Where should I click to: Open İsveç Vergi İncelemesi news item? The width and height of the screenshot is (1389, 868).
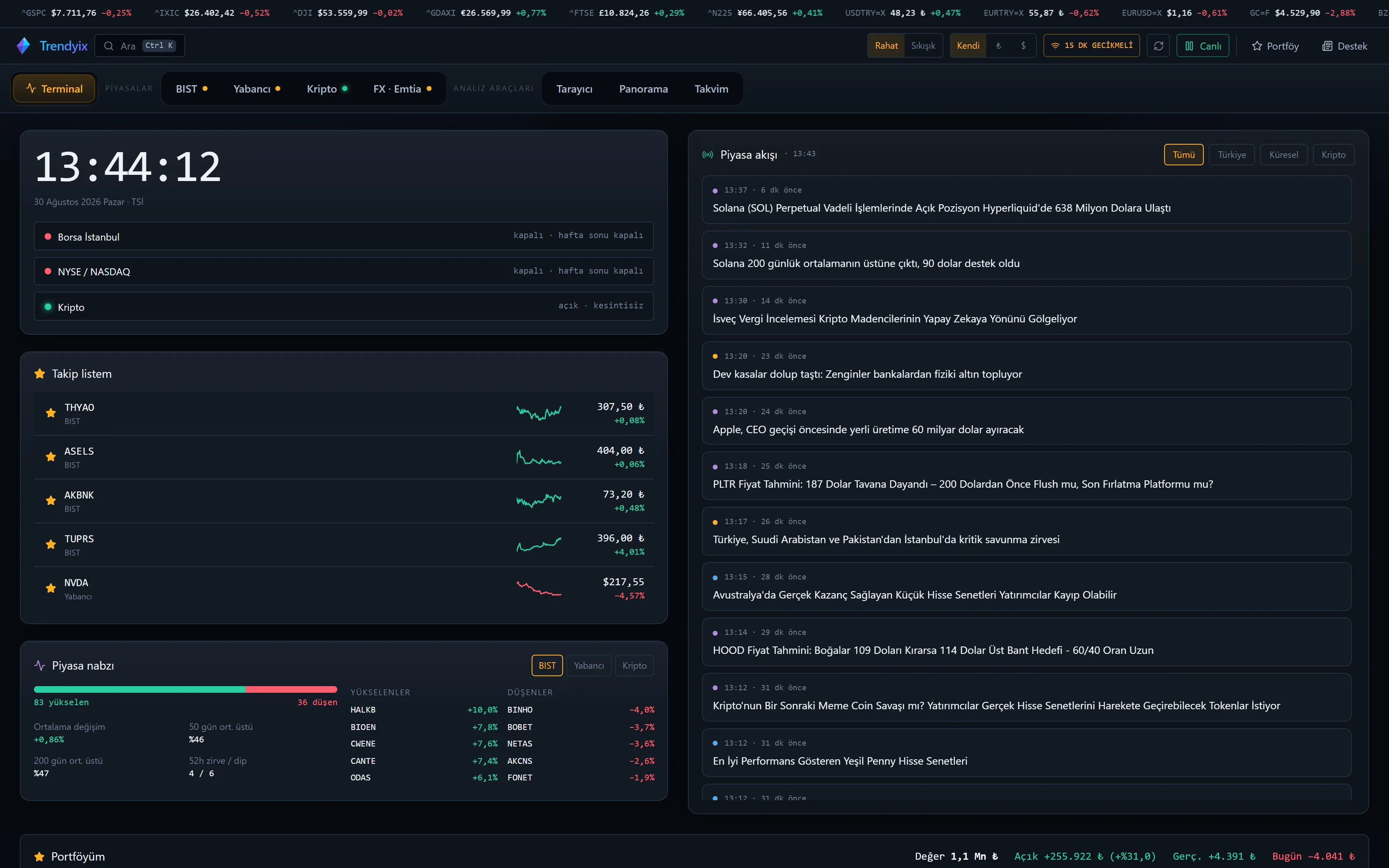pos(1026,310)
